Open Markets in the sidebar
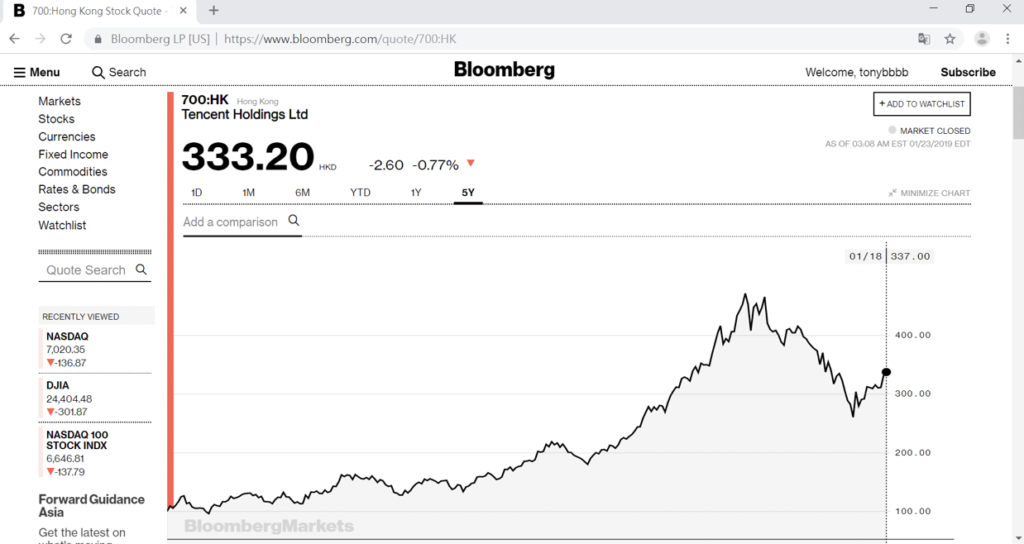Screen dimensions: 1024x544 click(59, 101)
